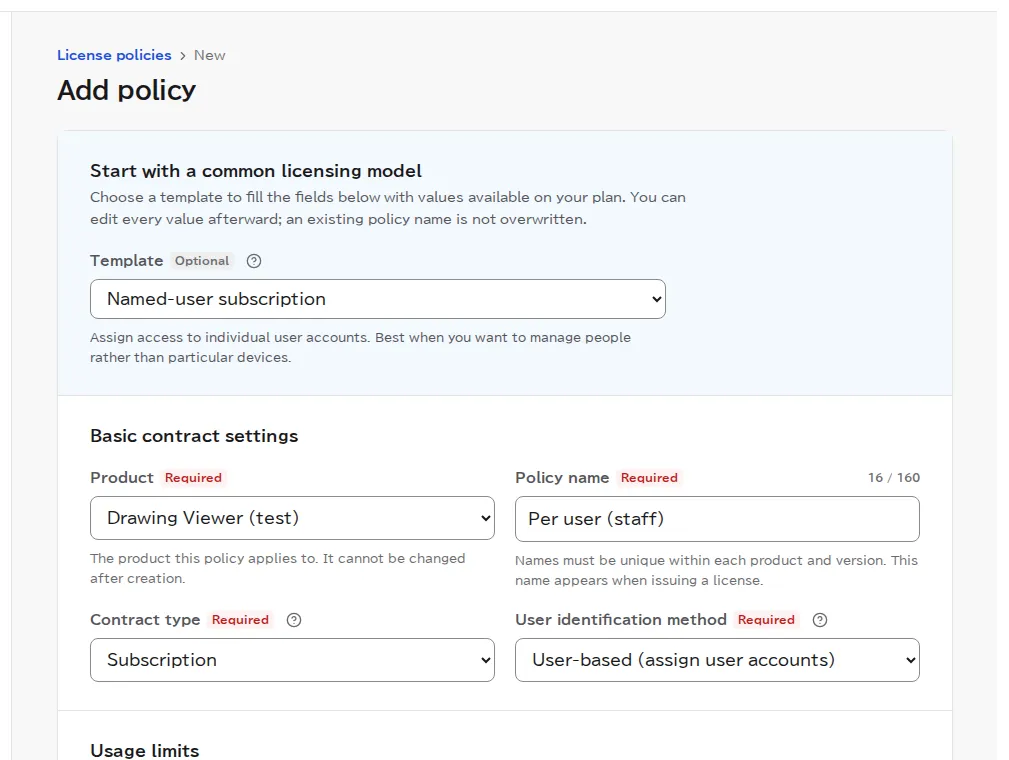Click the help icon next to Contract type
The height and width of the screenshot is (760, 1009).
(x=294, y=620)
